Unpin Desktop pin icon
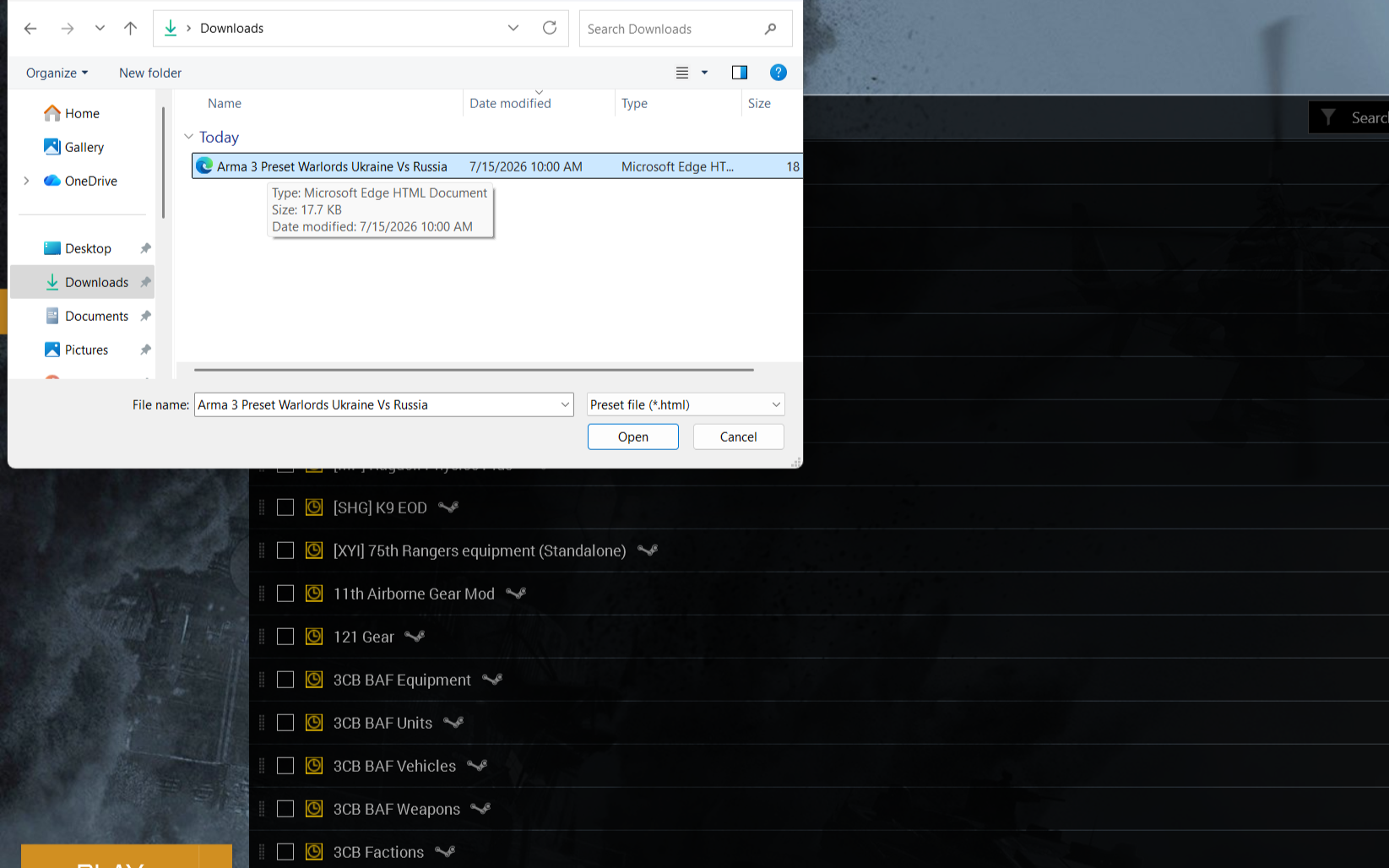This screenshot has height=868, width=1389. click(145, 248)
